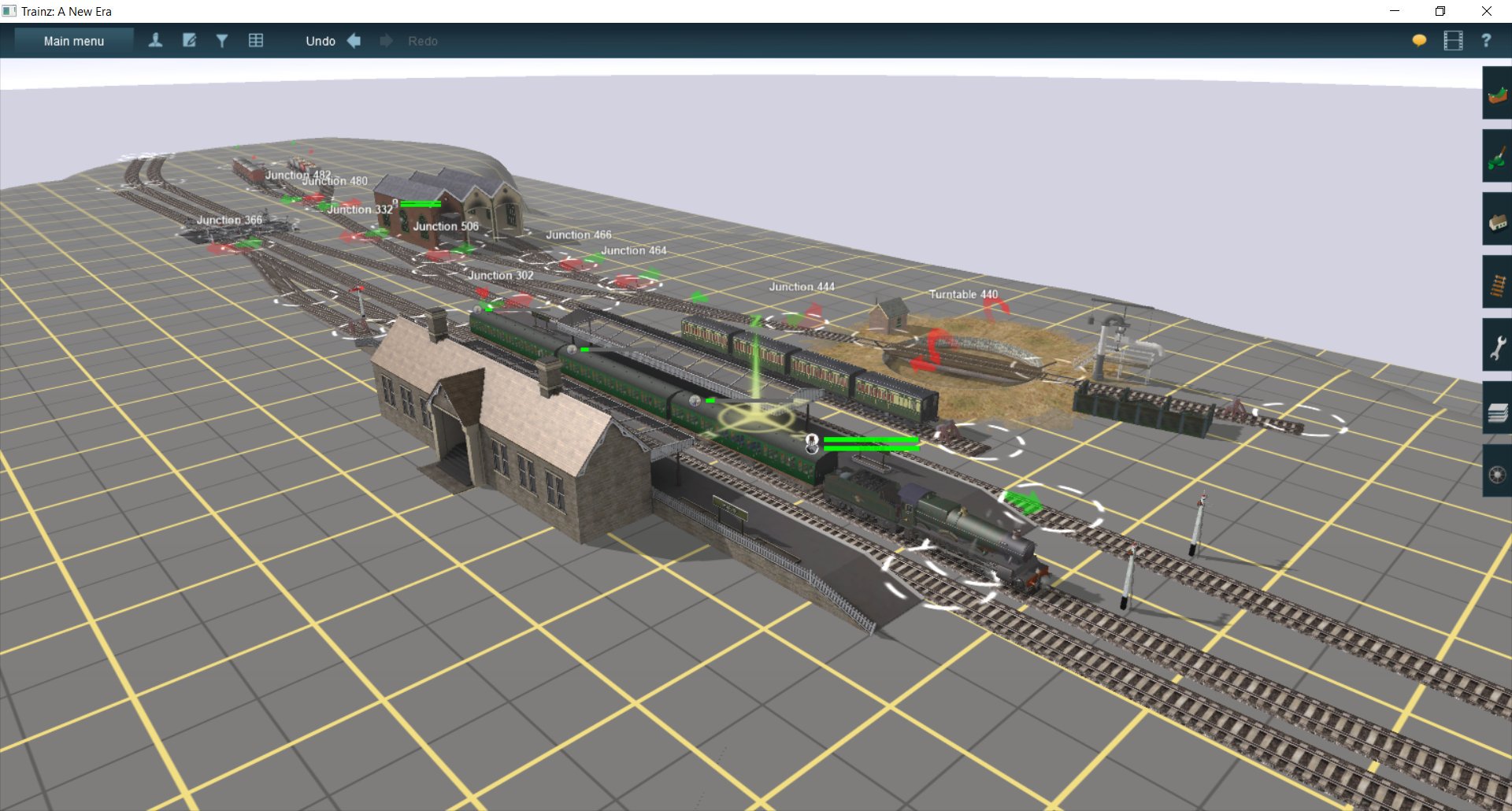Click the film strip icon
1512x811 pixels.
(x=1453, y=40)
